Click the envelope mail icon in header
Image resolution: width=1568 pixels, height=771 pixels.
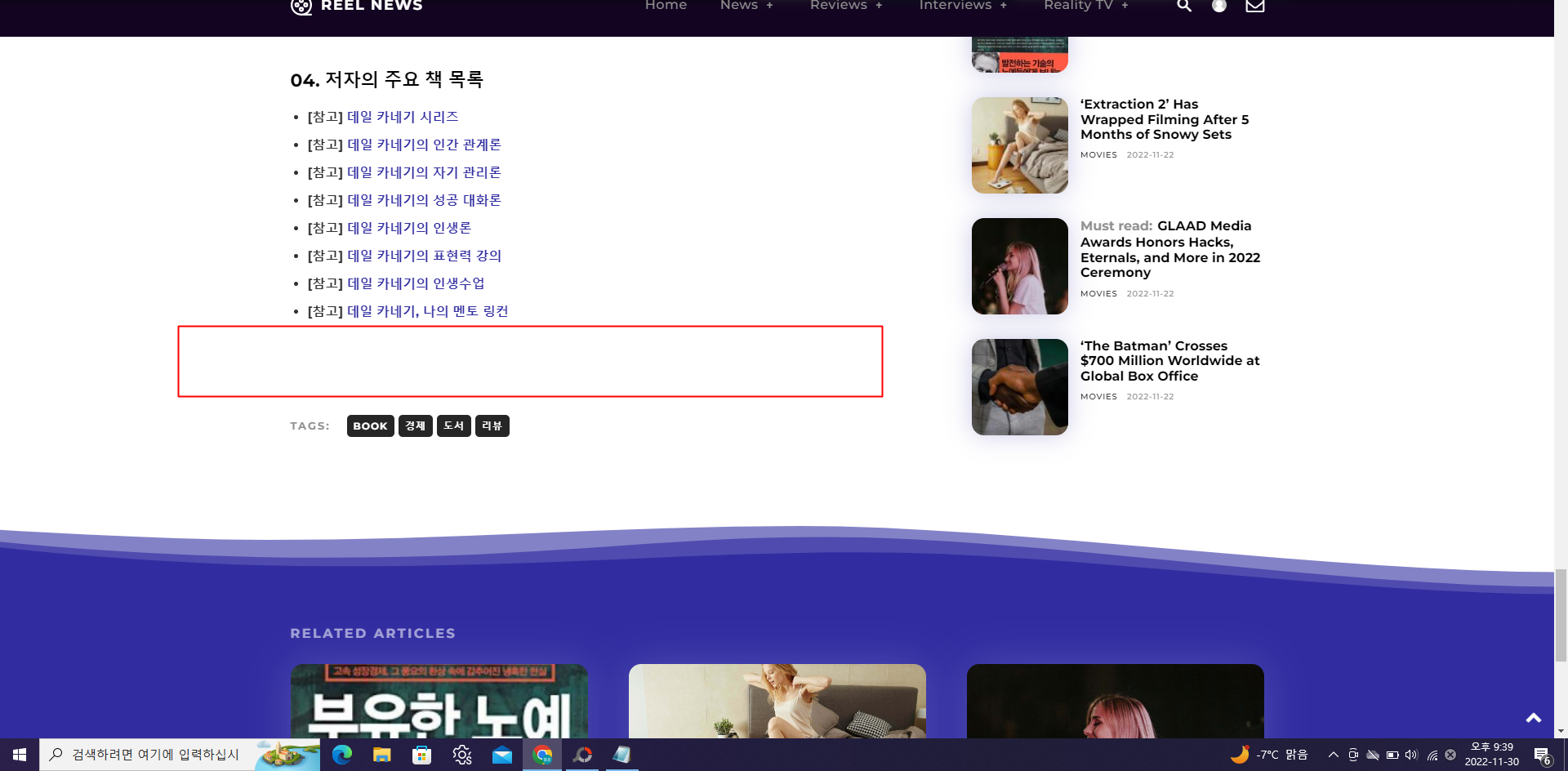click(1255, 6)
